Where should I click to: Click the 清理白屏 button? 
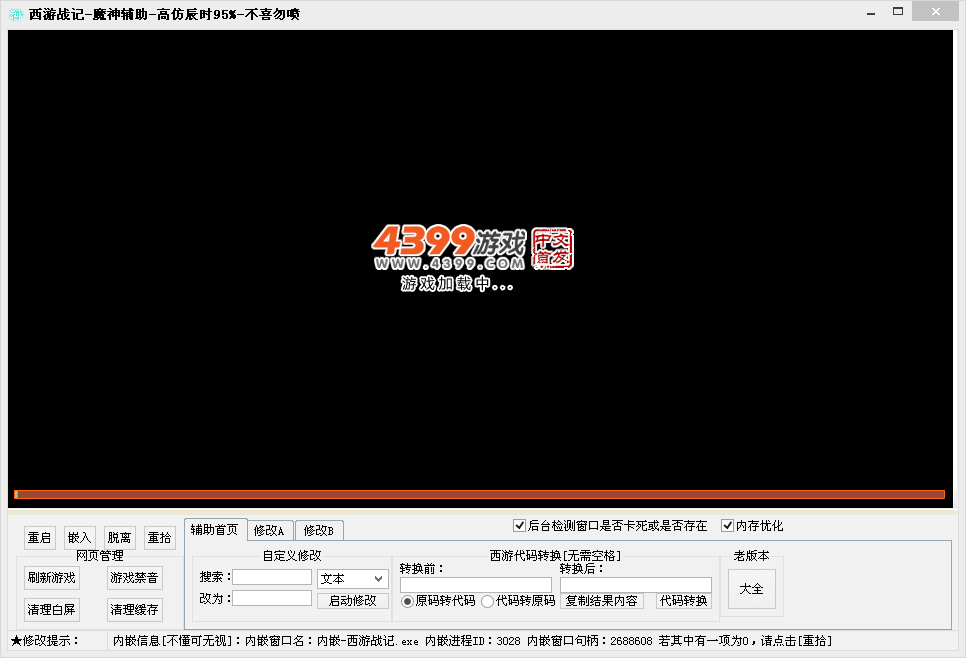[52, 610]
